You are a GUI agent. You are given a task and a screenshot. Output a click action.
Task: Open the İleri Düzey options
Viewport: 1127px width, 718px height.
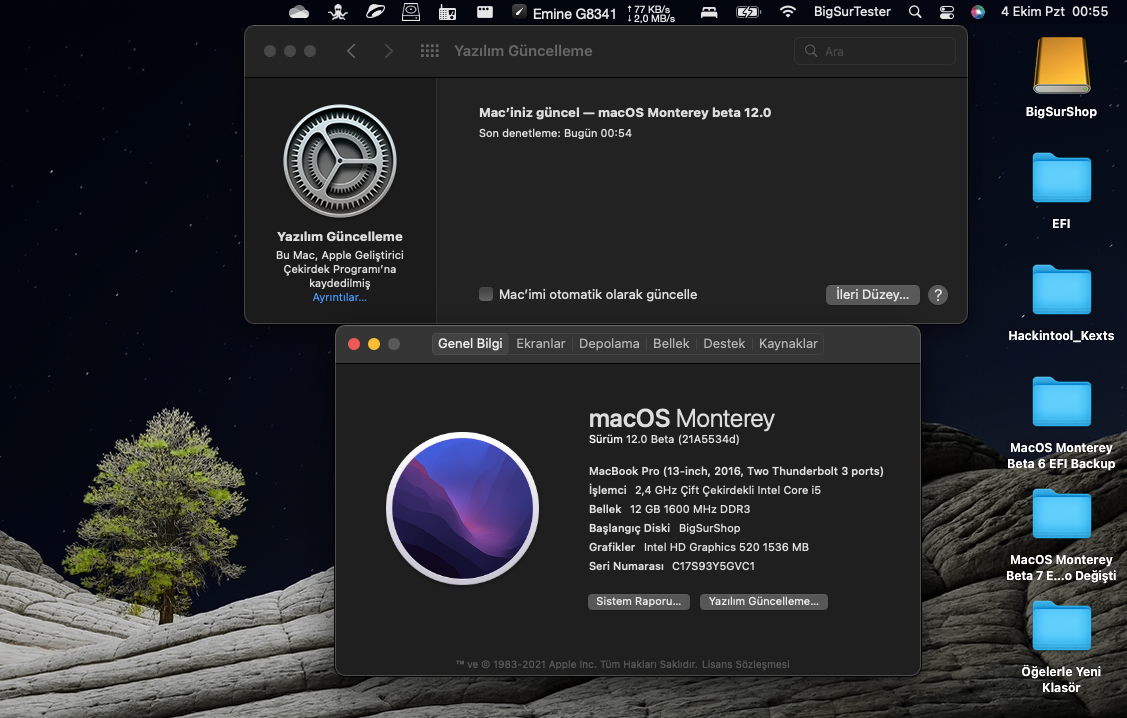[872, 295]
